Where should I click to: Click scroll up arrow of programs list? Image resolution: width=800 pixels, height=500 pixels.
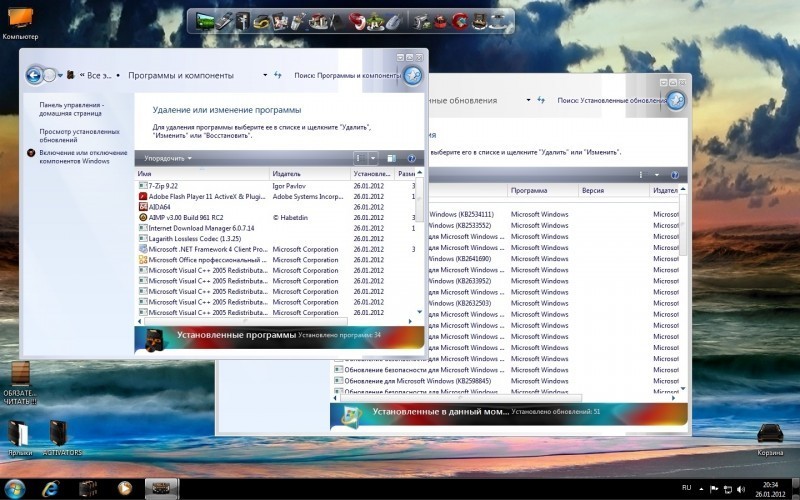pos(419,172)
